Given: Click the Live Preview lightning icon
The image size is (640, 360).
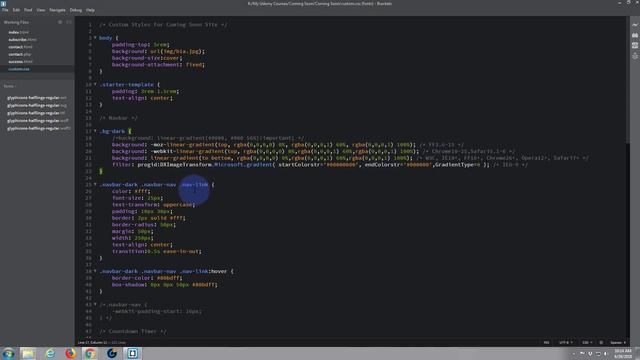Looking at the screenshot, I should pos(635,25).
